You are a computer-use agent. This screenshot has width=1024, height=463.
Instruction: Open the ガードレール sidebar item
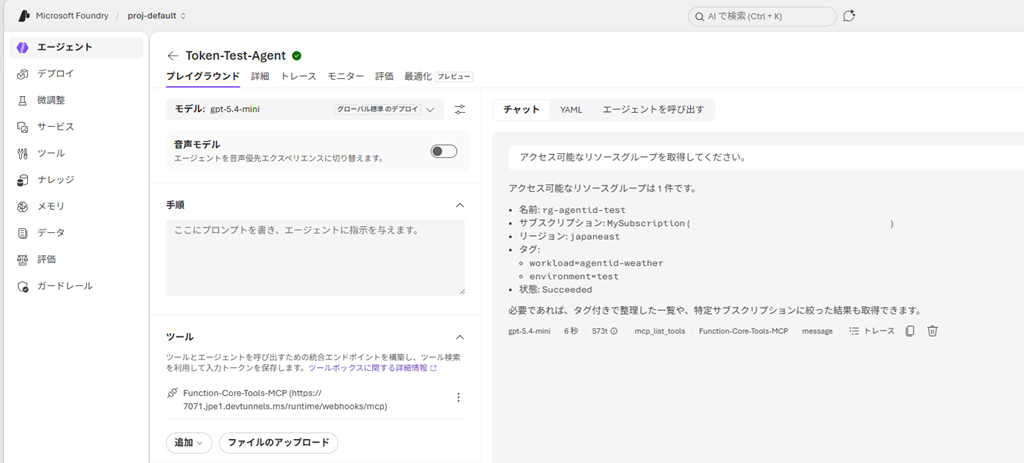click(x=76, y=286)
